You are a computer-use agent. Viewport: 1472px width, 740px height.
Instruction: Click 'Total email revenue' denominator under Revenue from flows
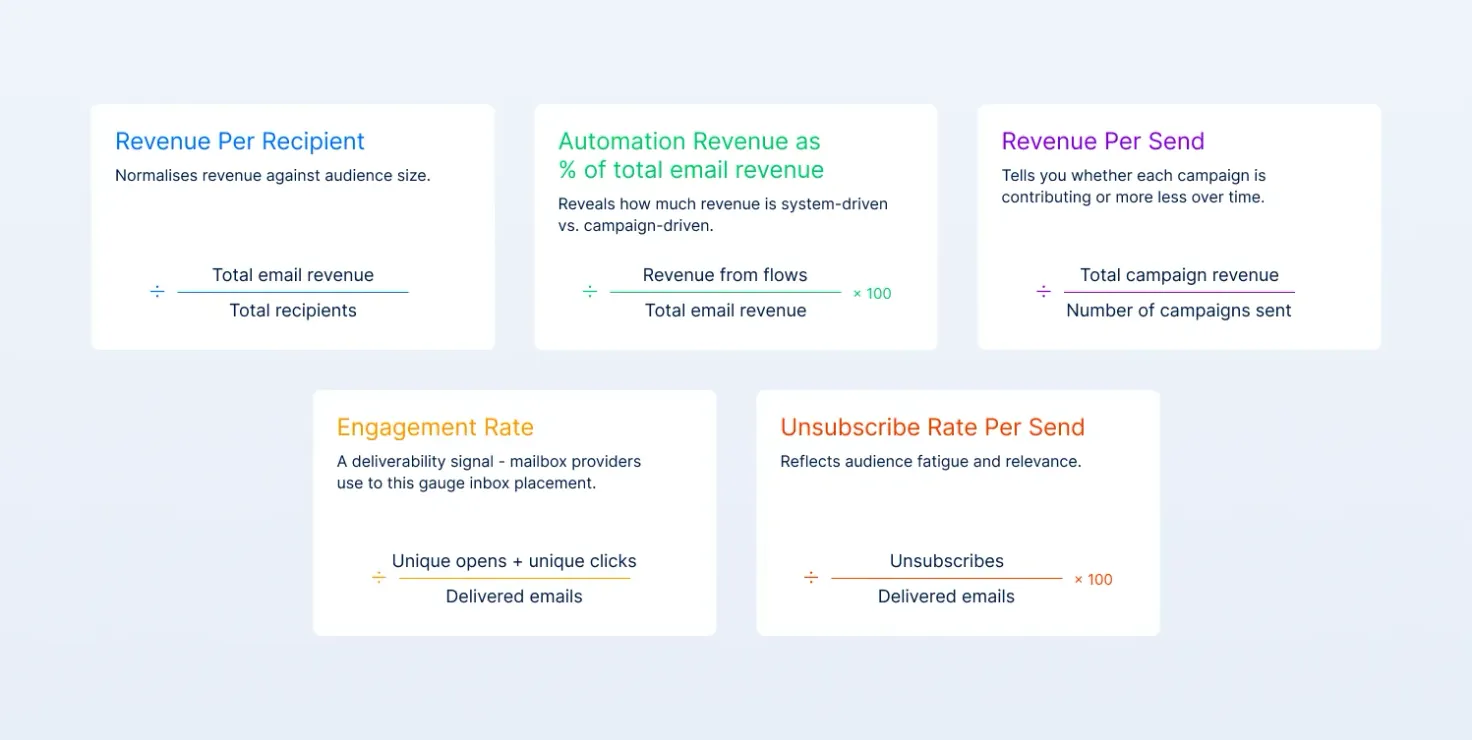725,310
